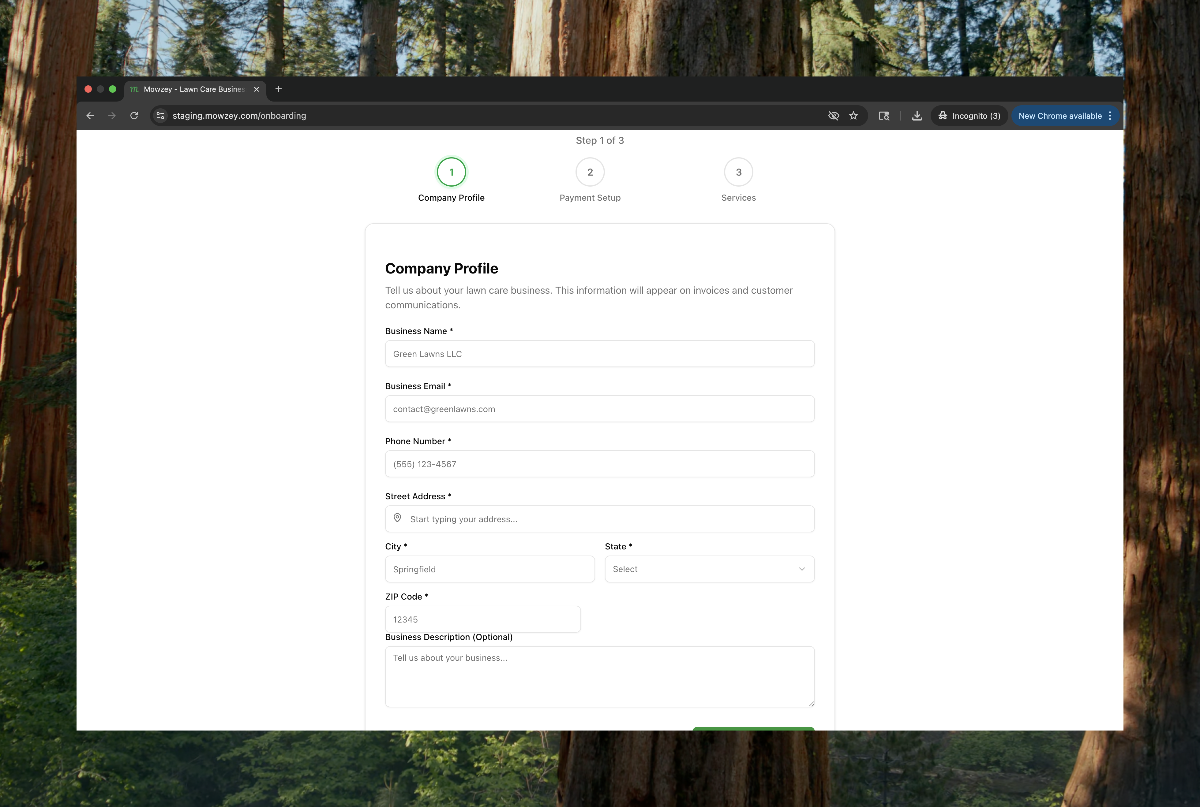The height and width of the screenshot is (807, 1200).
Task: Bookmark this page with the star icon
Action: [x=853, y=116]
